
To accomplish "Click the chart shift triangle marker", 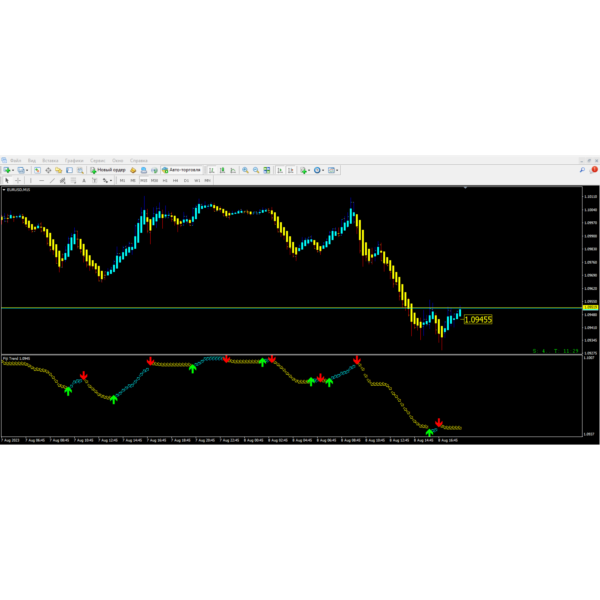I will tap(465, 188).
